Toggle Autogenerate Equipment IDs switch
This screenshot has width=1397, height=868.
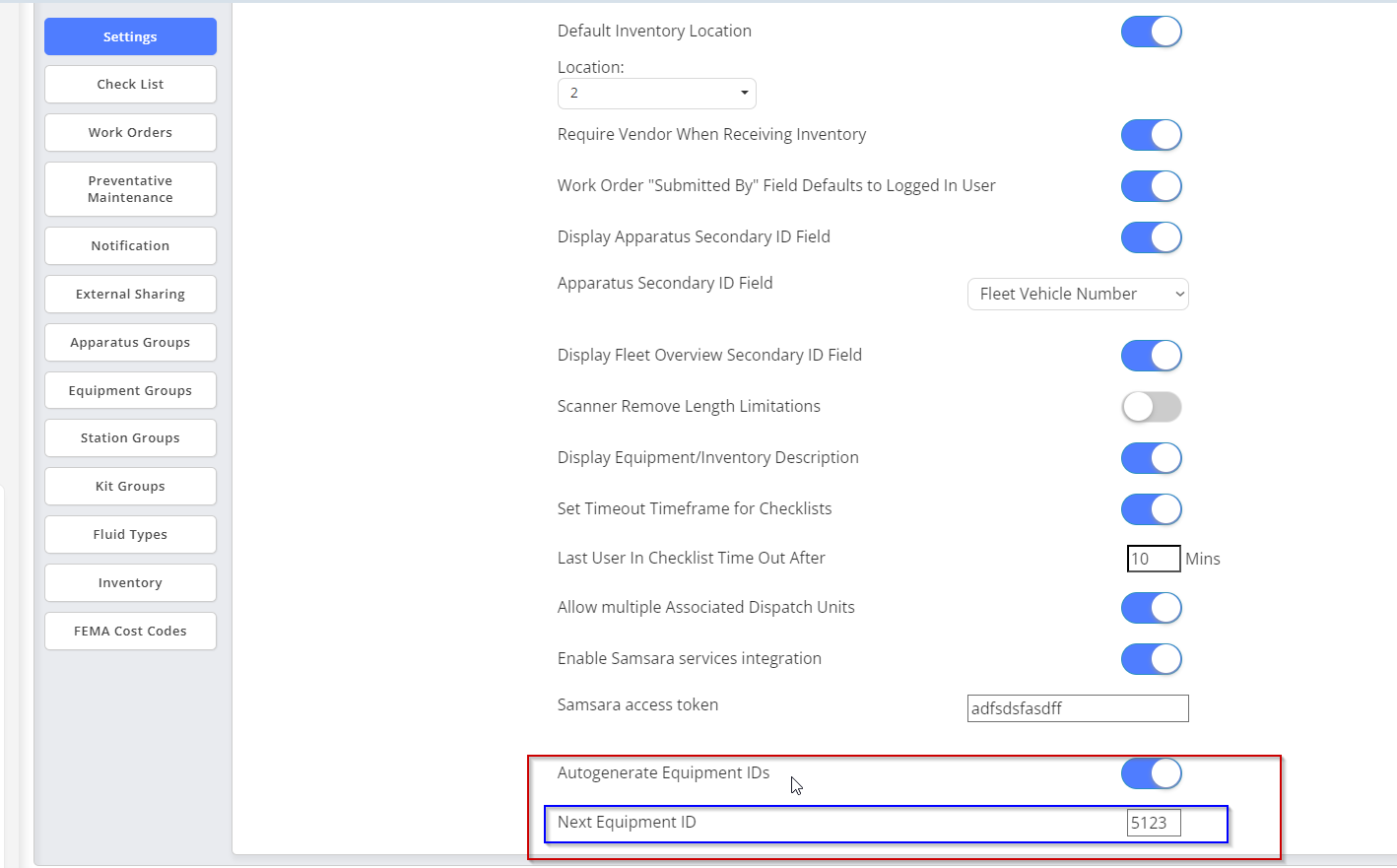pyautogui.click(x=1151, y=773)
